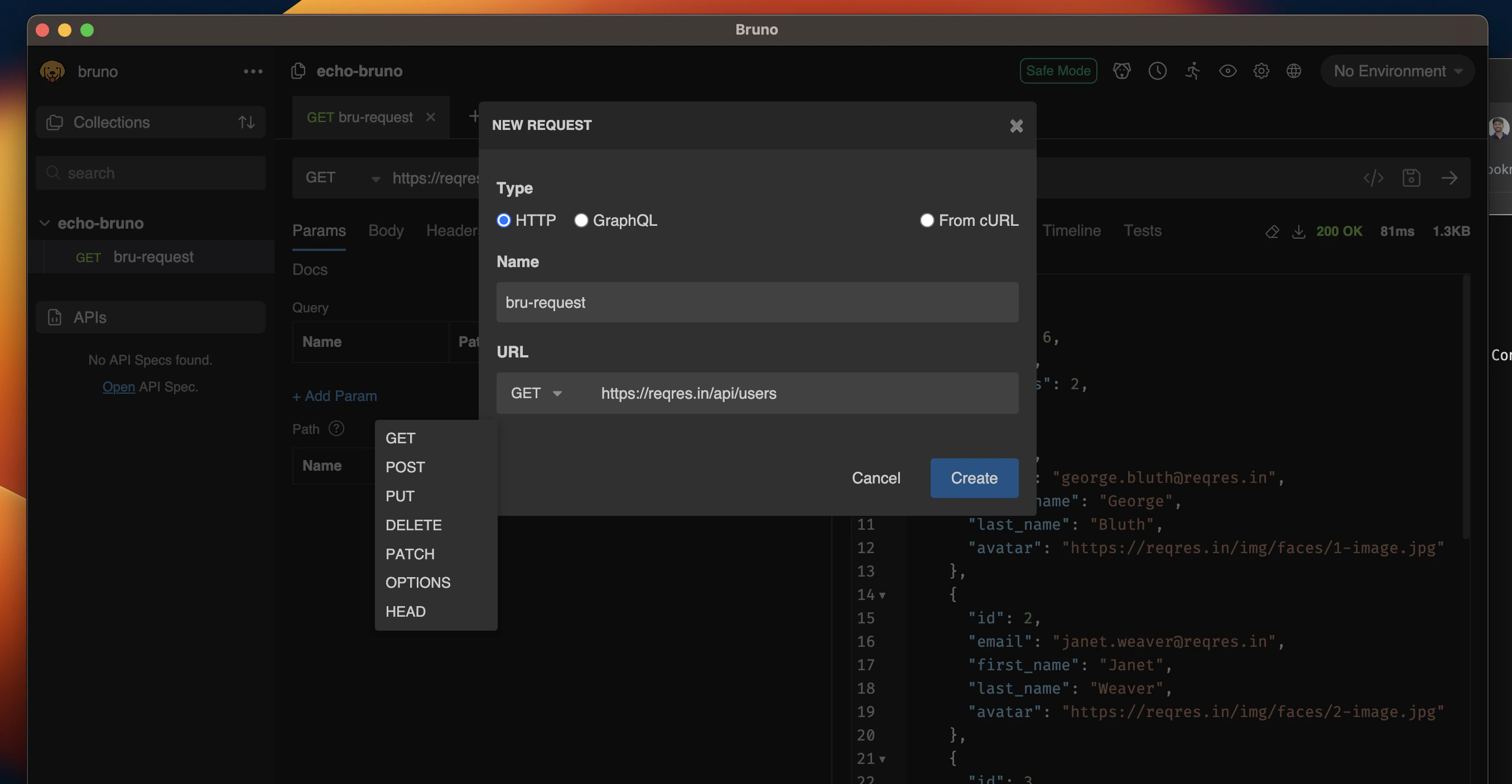This screenshot has height=784, width=1512.
Task: Click the eye variables icon
Action: [x=1227, y=71]
